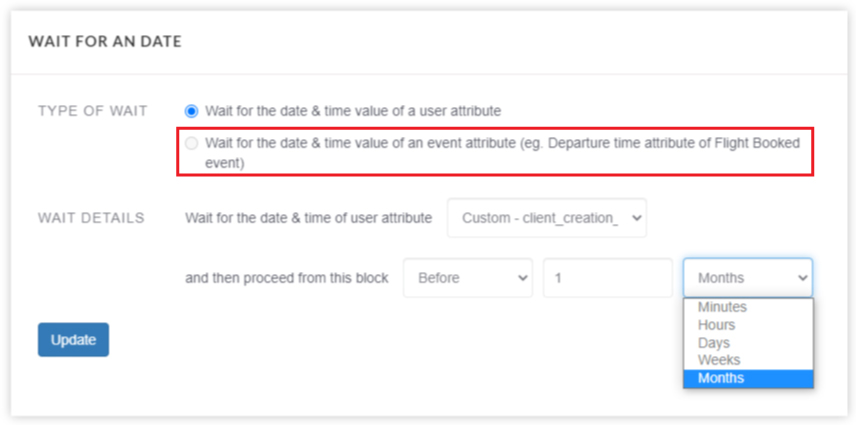The height and width of the screenshot is (425, 856).
Task: Open the Before timing dropdown
Action: coord(468,278)
